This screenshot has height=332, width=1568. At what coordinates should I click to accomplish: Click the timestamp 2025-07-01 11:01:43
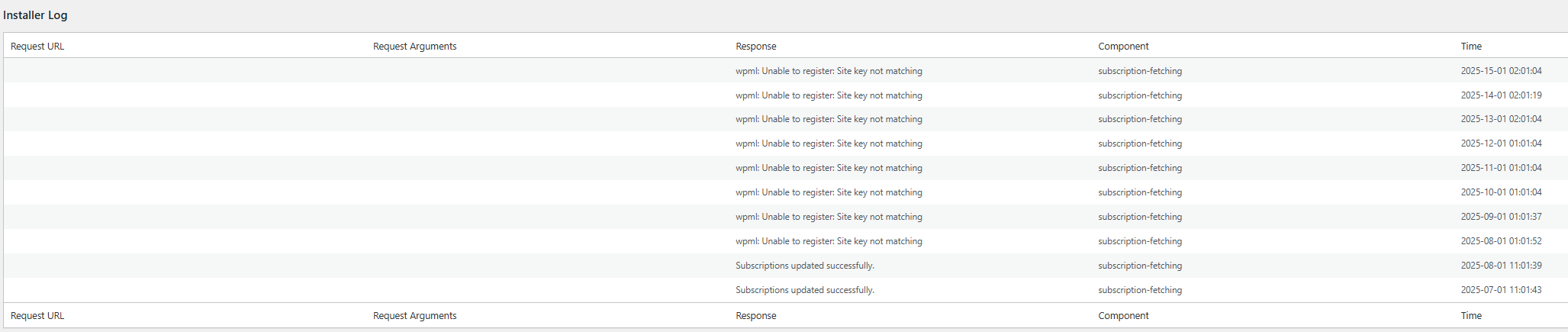(x=1501, y=290)
